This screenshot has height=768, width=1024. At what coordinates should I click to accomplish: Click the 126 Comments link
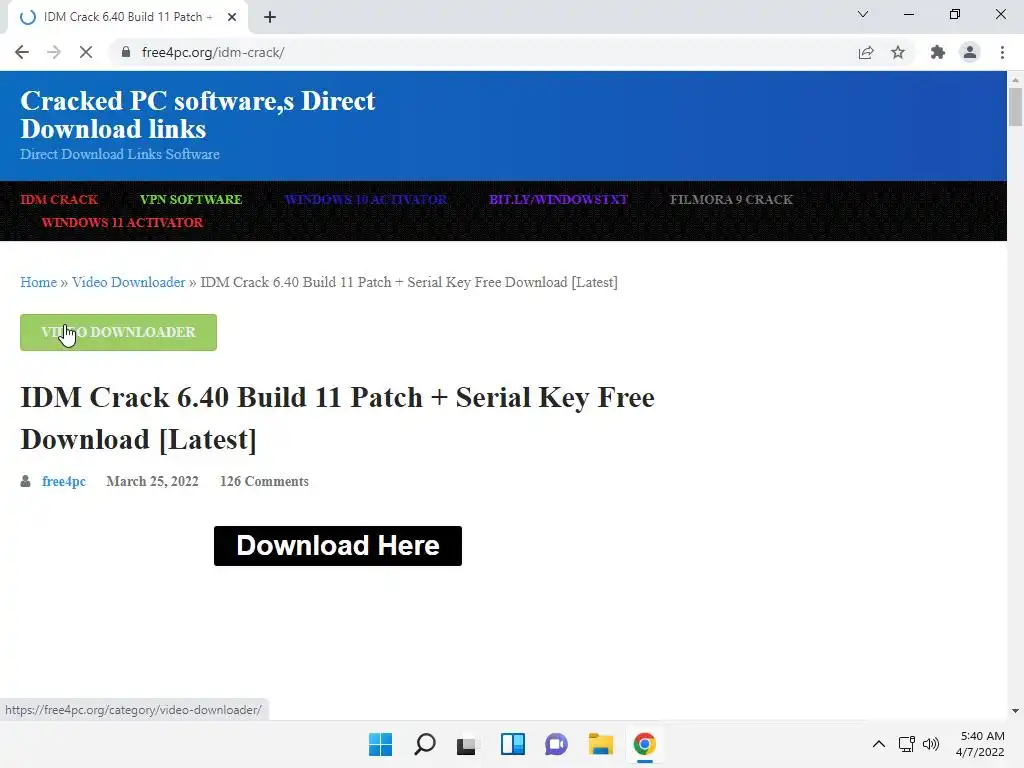click(264, 481)
